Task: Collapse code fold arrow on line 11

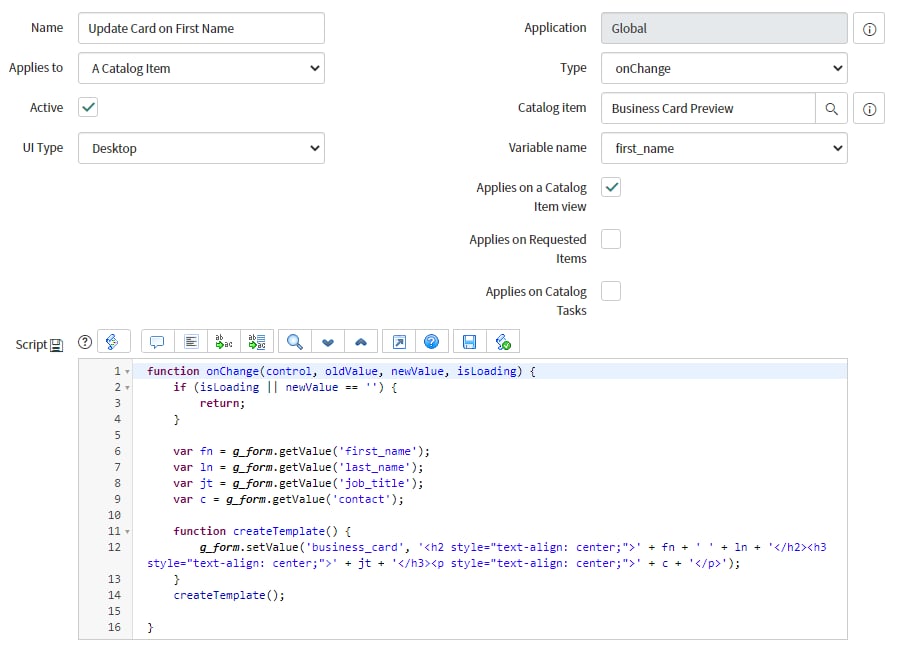Action: pyautogui.click(x=127, y=532)
